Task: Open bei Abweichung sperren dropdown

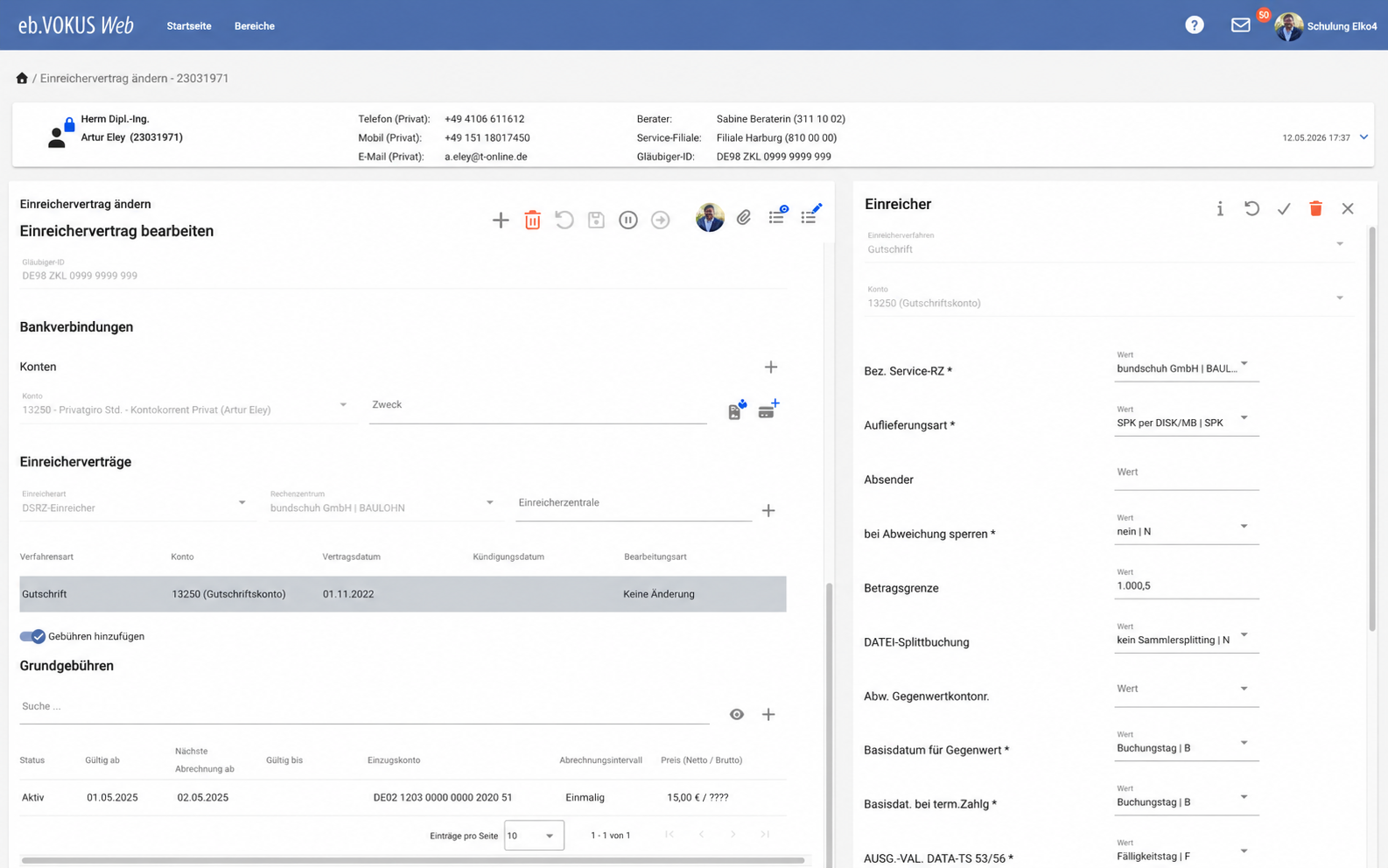Action: click(x=1186, y=528)
